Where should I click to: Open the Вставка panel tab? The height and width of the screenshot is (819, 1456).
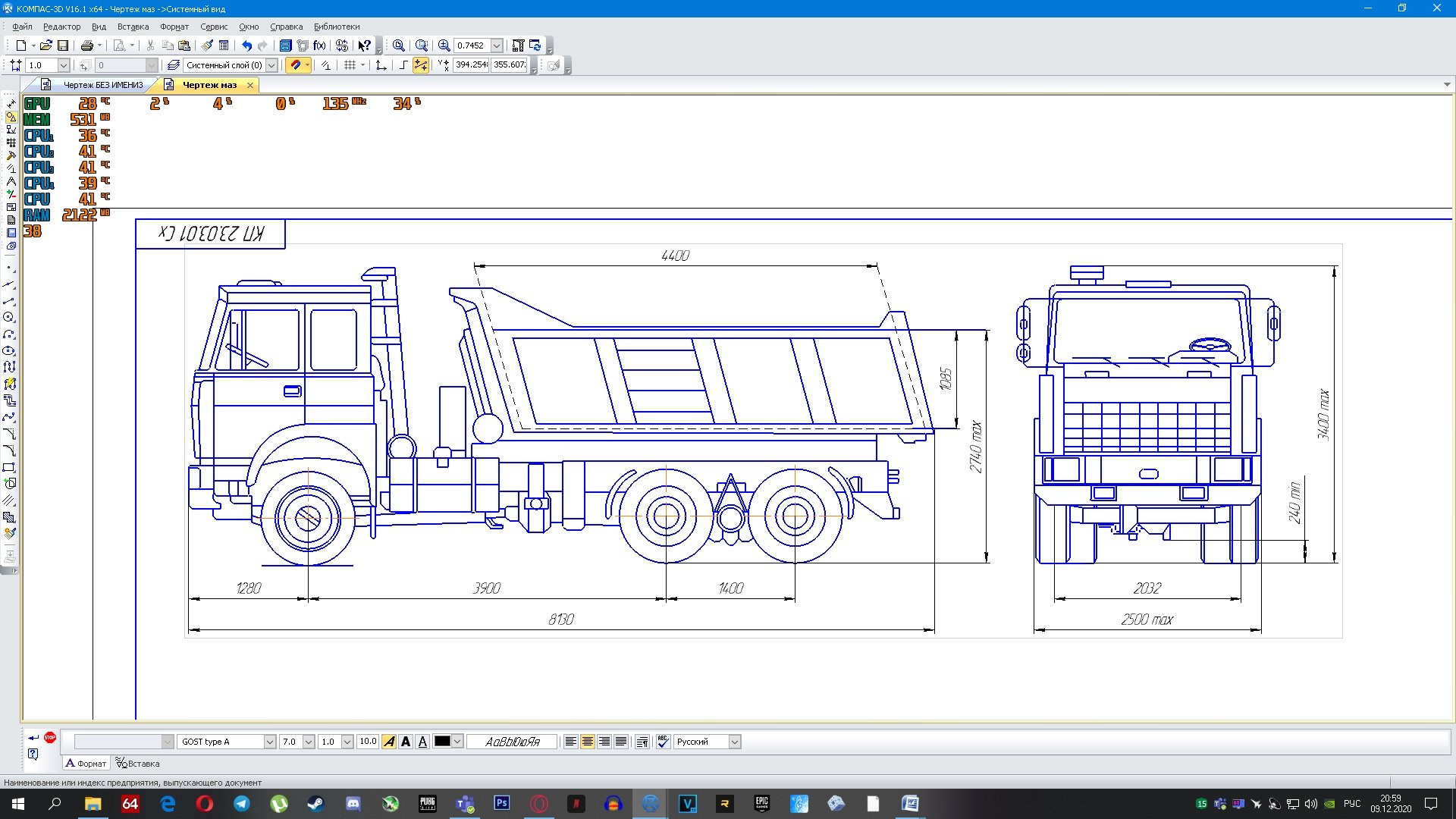138,764
